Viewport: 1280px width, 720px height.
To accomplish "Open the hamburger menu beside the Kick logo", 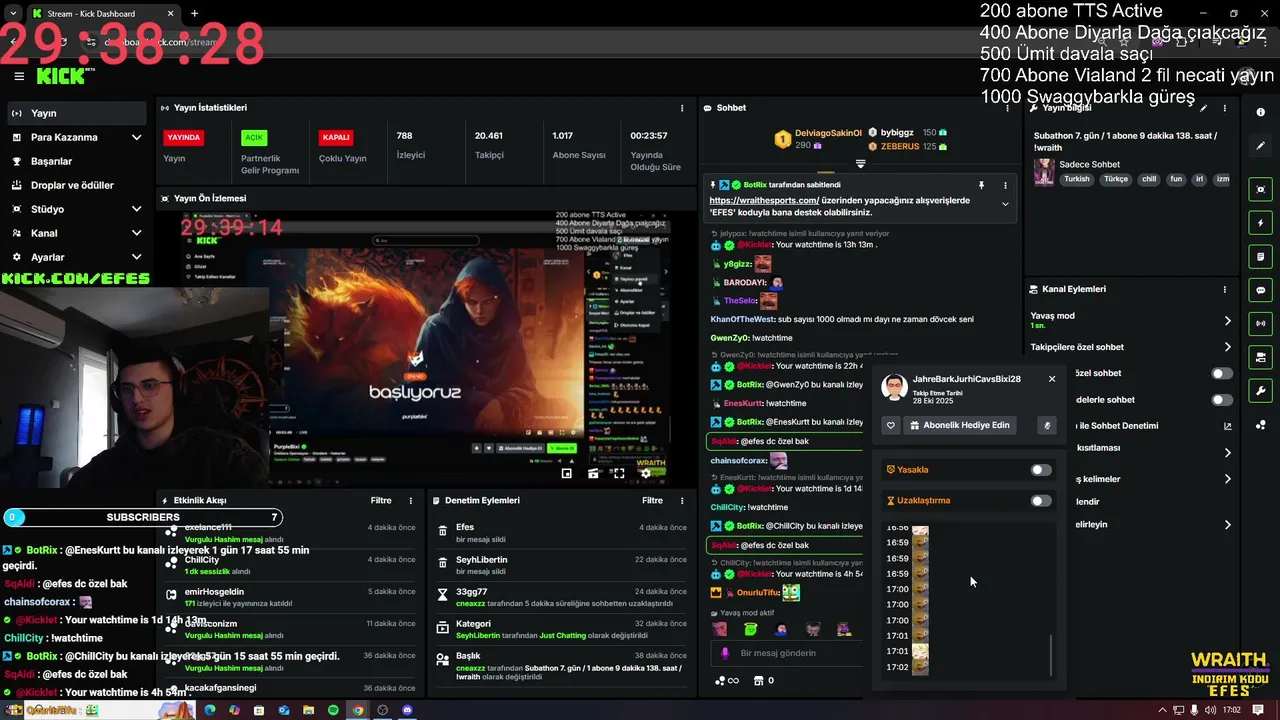I will (19, 76).
